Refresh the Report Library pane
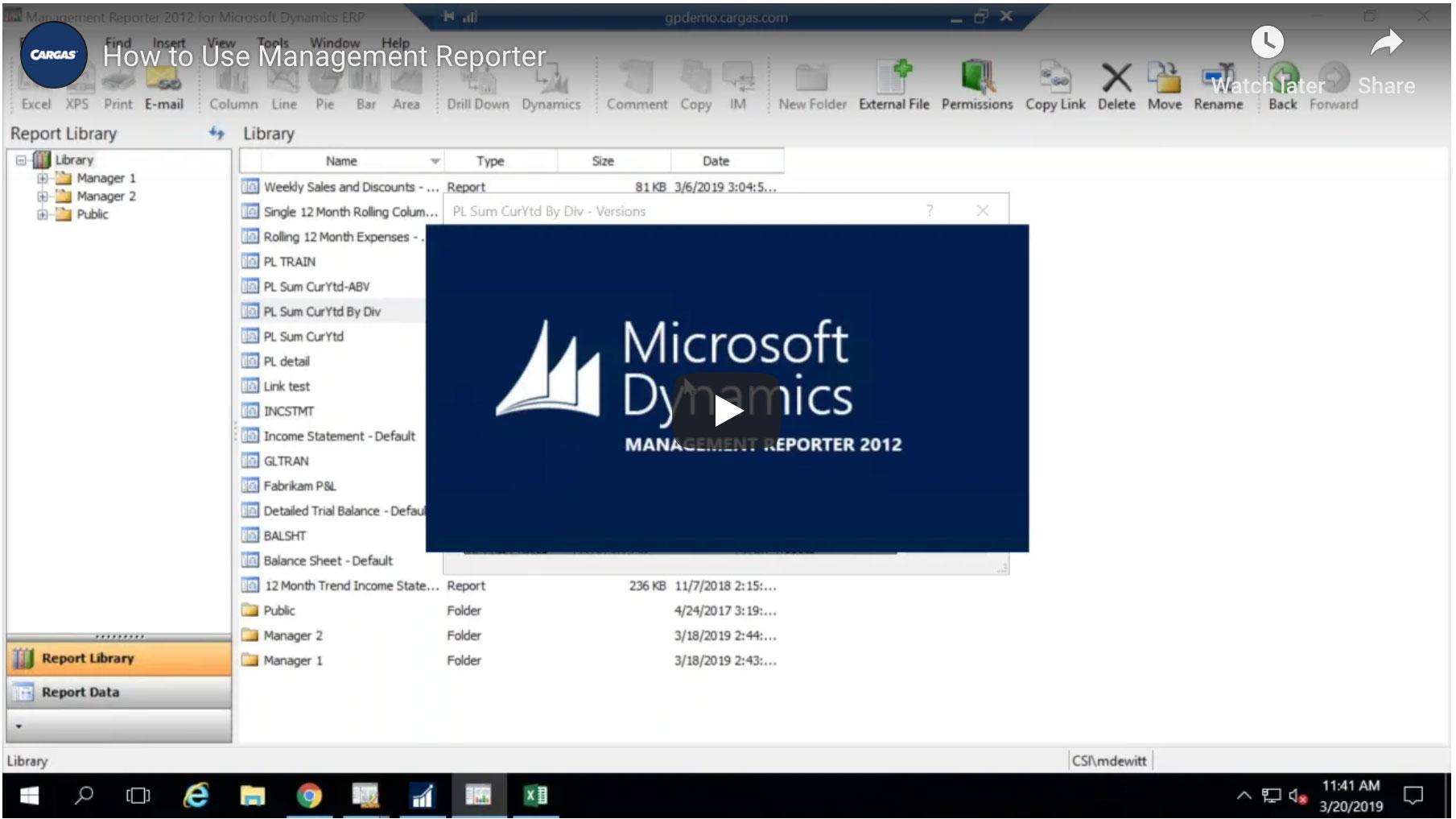This screenshot has width=1456, height=819. 217,133
